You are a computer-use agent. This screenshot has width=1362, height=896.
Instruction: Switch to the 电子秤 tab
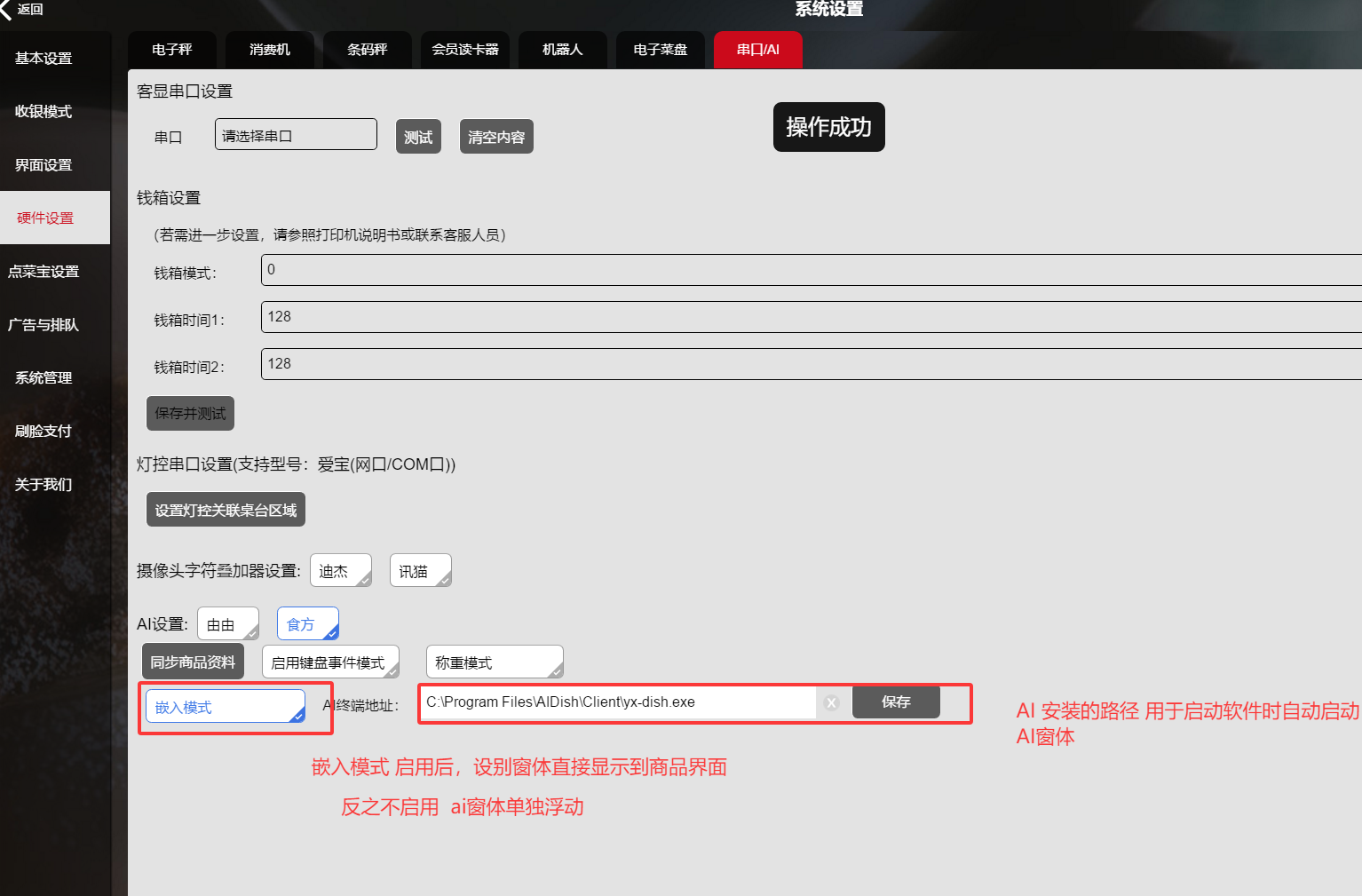172,50
